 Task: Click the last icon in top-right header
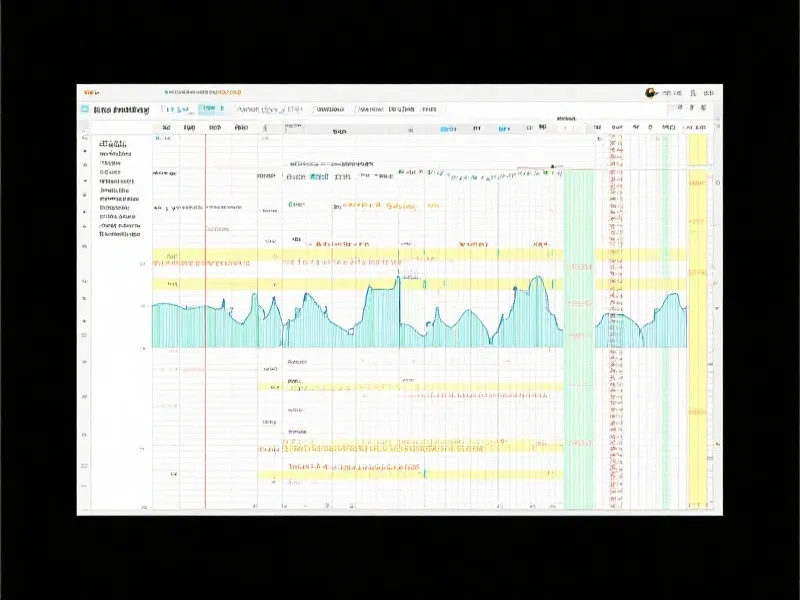(x=708, y=93)
